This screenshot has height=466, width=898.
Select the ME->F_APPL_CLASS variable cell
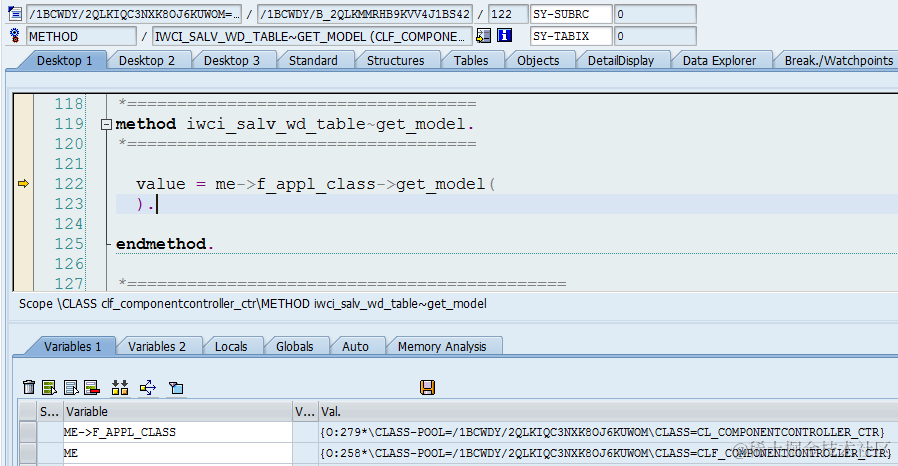tap(178, 432)
